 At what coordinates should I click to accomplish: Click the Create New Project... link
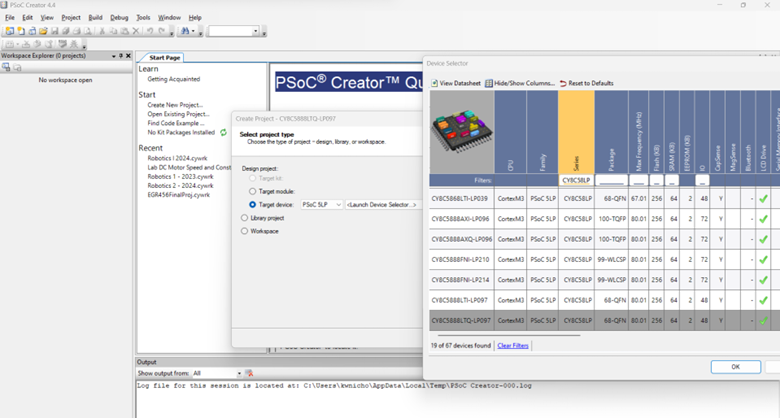(175, 105)
